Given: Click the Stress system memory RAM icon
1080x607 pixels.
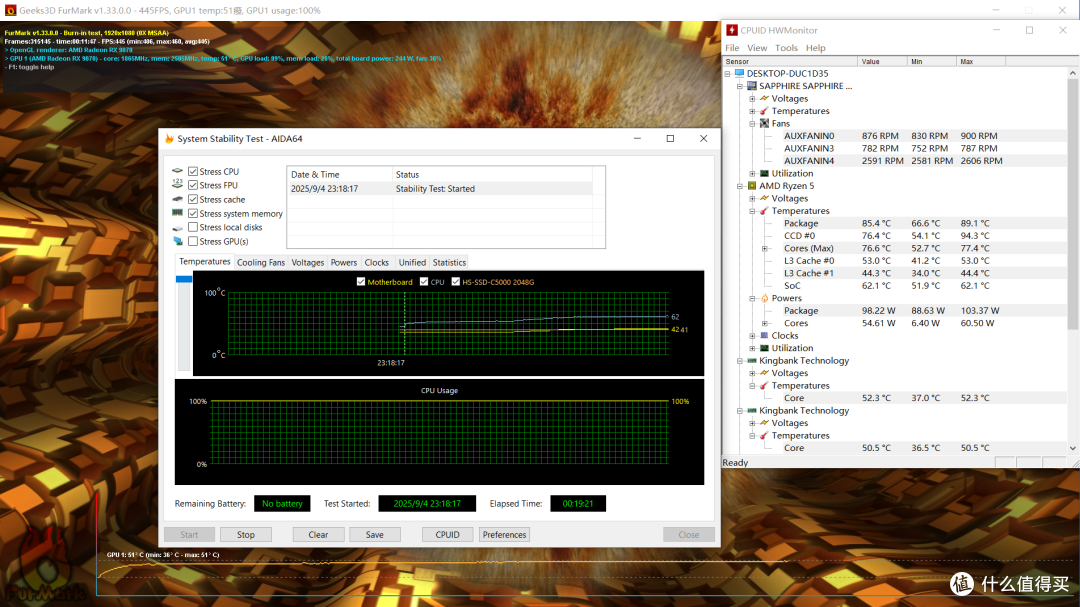Looking at the screenshot, I should tap(178, 213).
